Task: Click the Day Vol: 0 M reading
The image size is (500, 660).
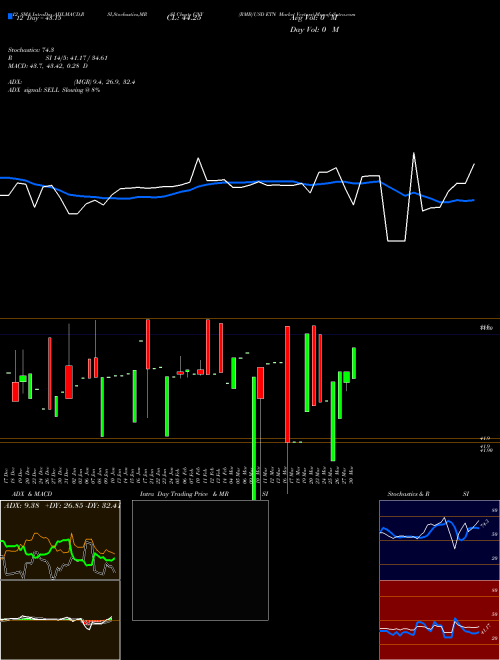Action: pos(314,30)
